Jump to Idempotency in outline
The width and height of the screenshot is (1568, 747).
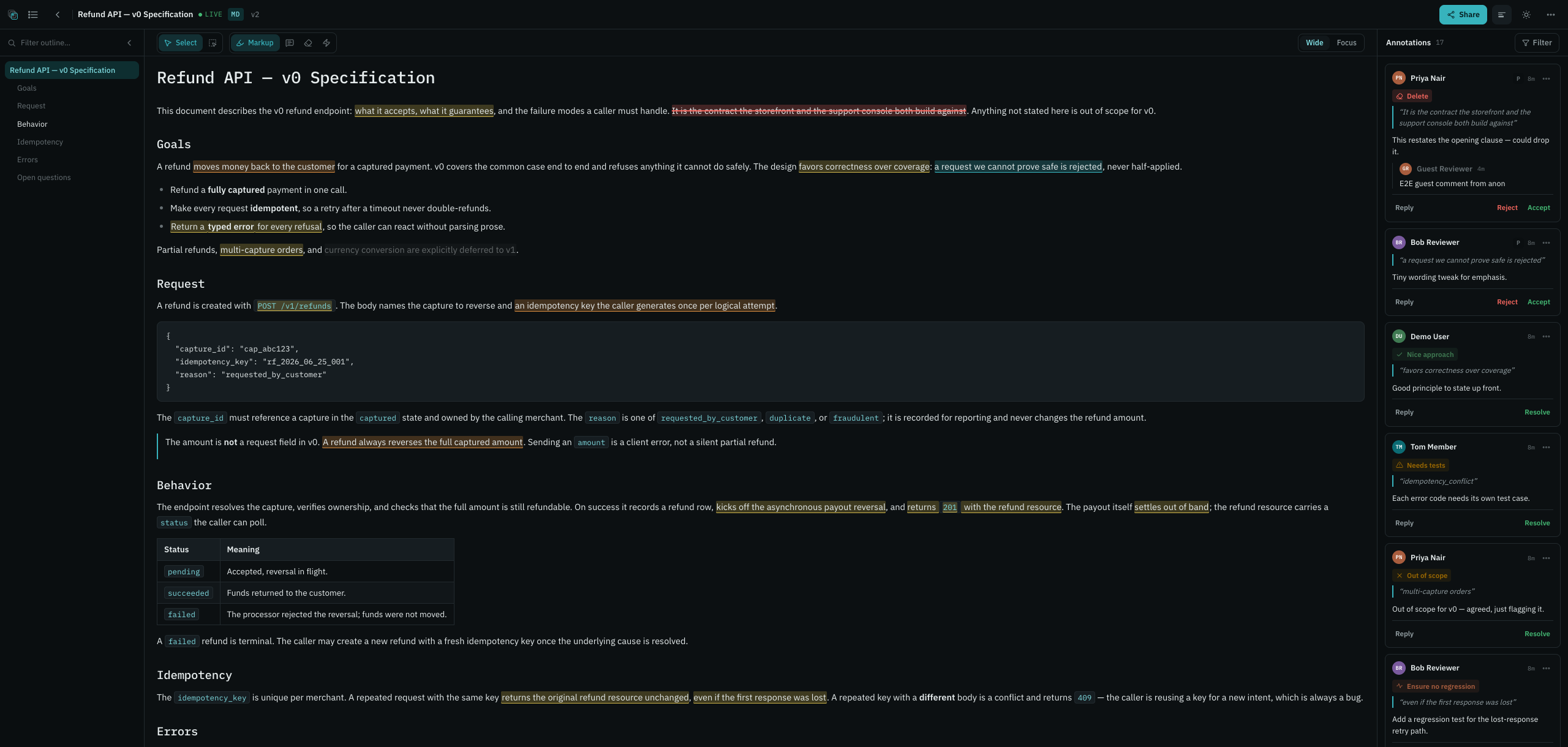coord(40,142)
